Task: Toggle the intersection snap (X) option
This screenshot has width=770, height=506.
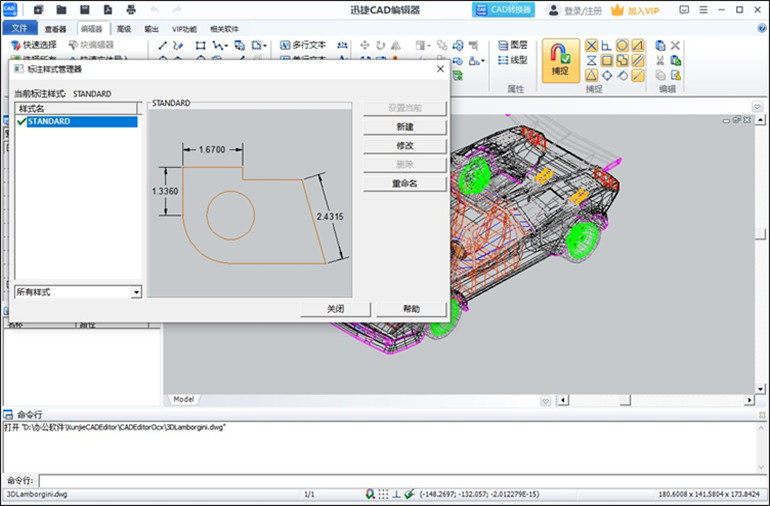Action: [591, 46]
